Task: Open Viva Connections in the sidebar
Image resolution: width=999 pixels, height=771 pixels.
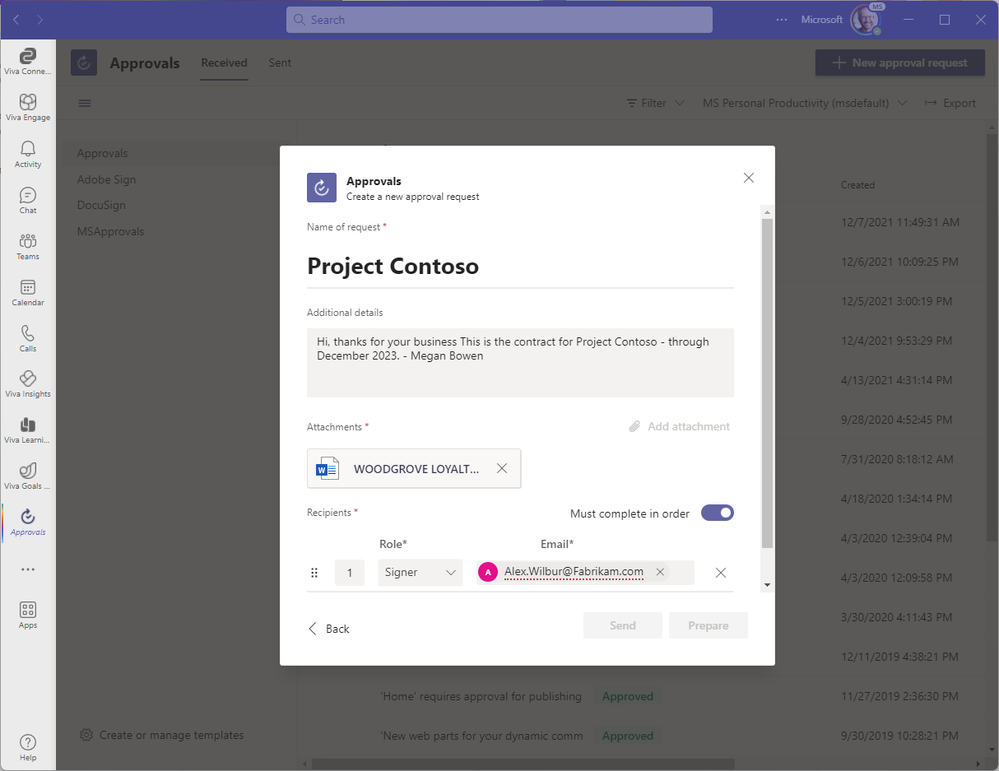Action: pyautogui.click(x=27, y=62)
